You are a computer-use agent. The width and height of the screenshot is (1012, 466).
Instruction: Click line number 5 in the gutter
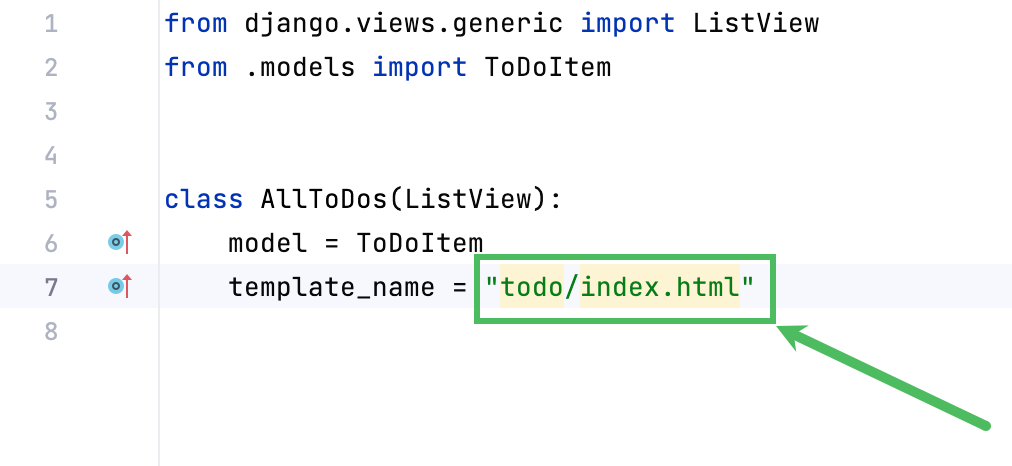click(x=51, y=199)
